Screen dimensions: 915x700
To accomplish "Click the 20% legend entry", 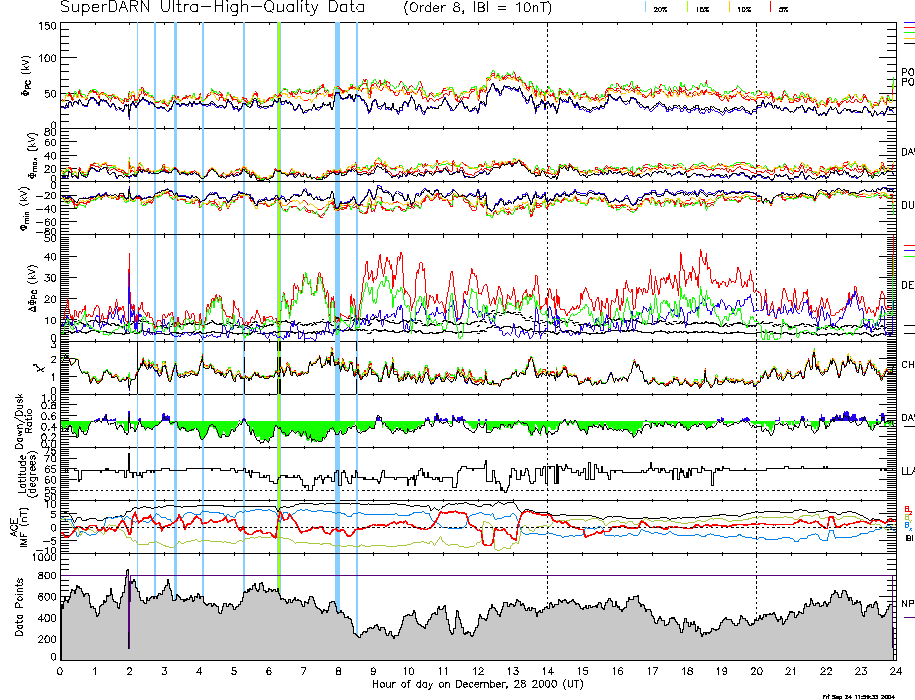I will click(660, 8).
